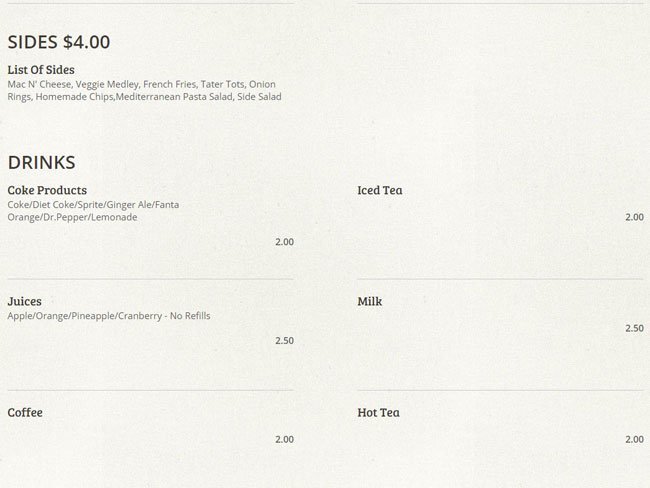Click the 2.00 price under Coke Products
Screen dimensions: 650x488
pos(284,242)
